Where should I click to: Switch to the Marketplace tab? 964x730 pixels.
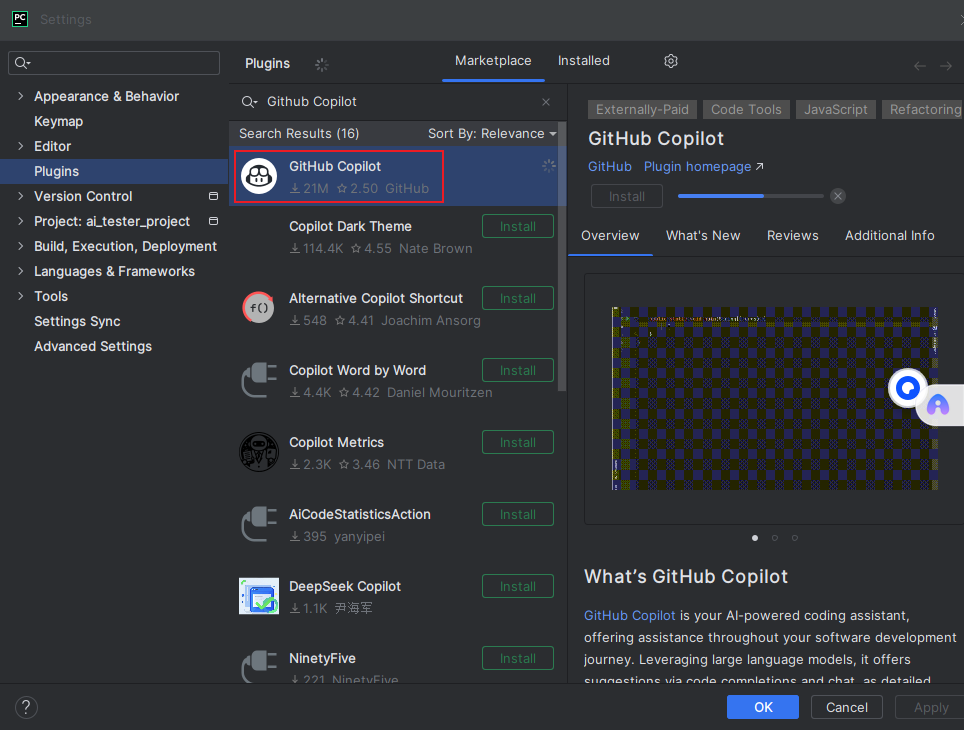[493, 61]
